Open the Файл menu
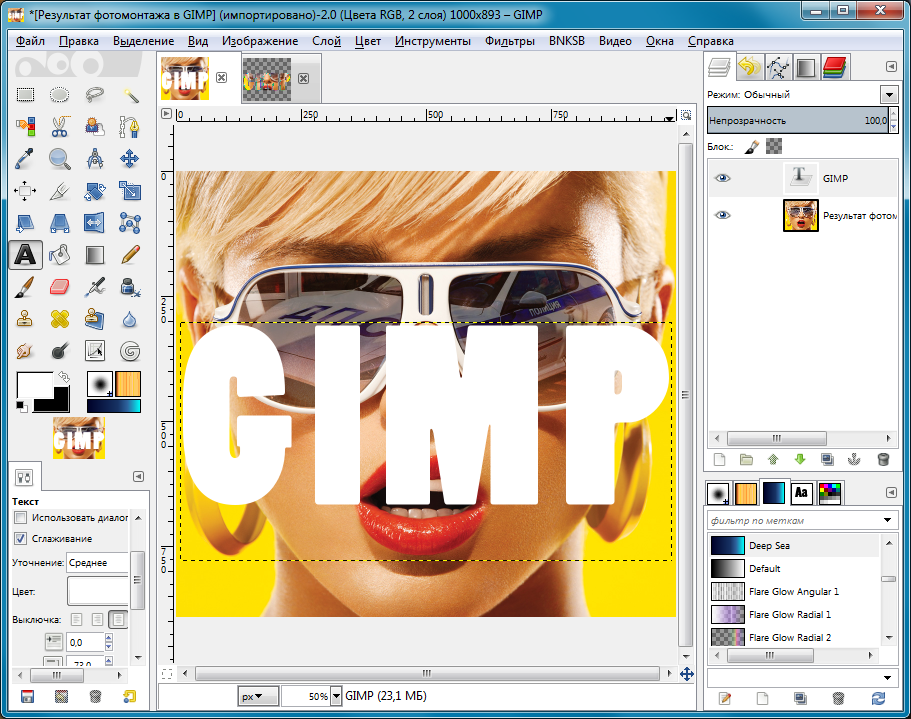Viewport: 911px width, 719px height. 30,41
